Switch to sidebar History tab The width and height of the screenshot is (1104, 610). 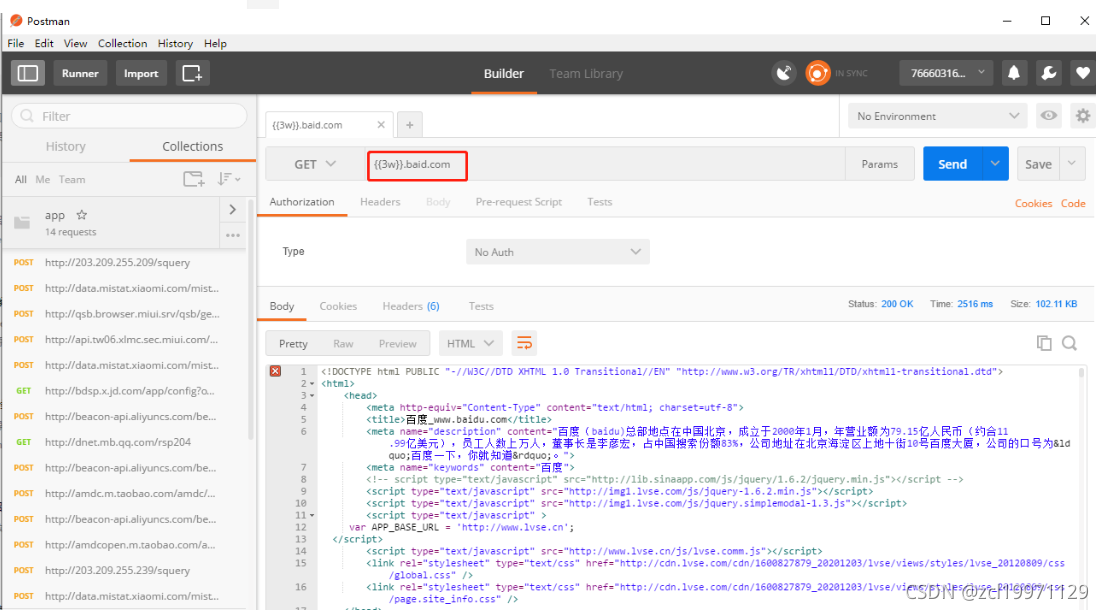(x=65, y=146)
